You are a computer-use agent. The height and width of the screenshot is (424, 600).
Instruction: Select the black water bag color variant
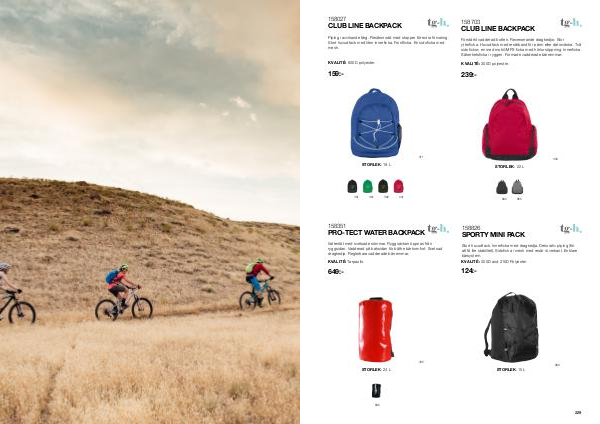[x=377, y=391]
